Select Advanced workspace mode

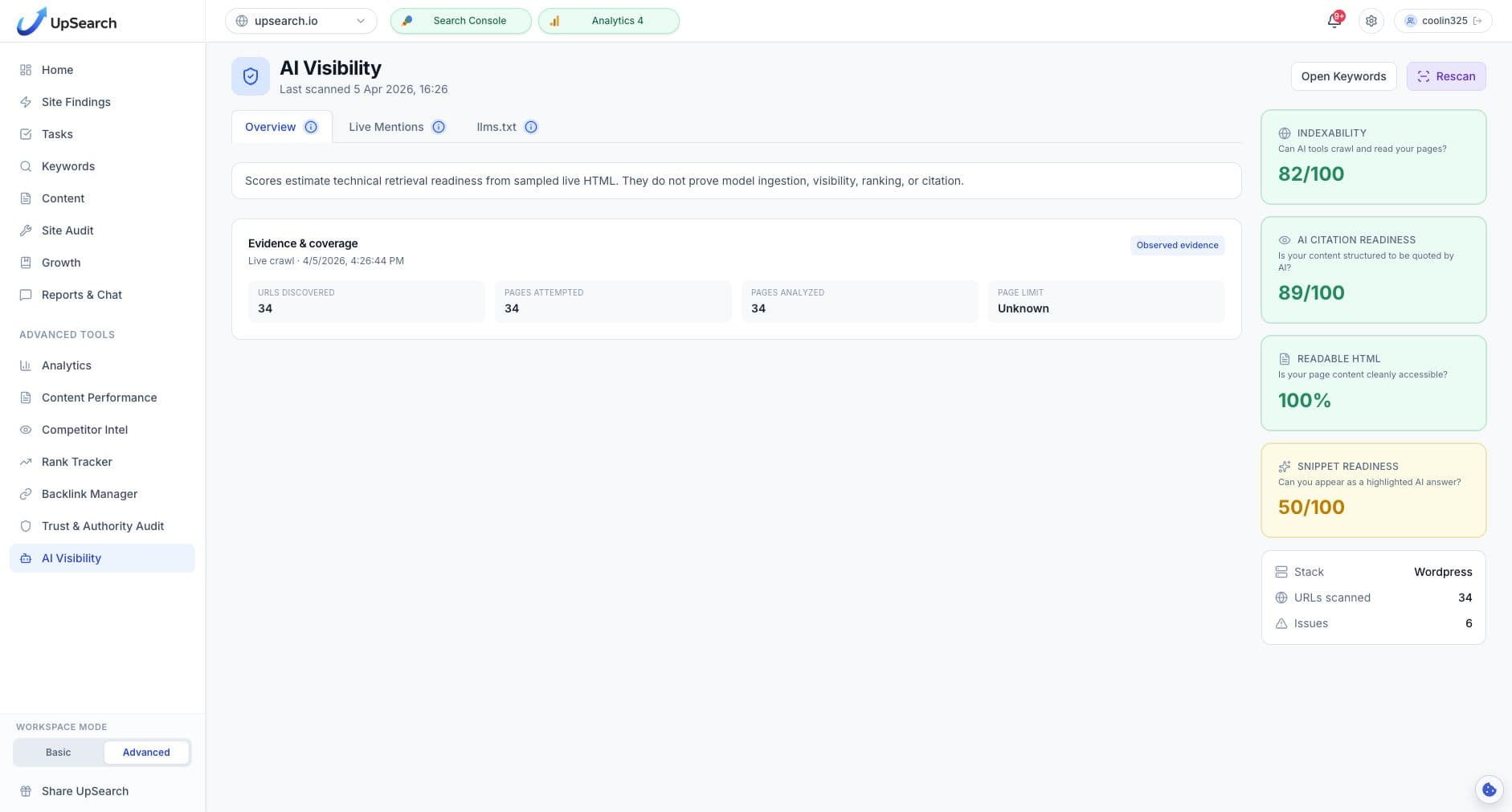pos(146,753)
